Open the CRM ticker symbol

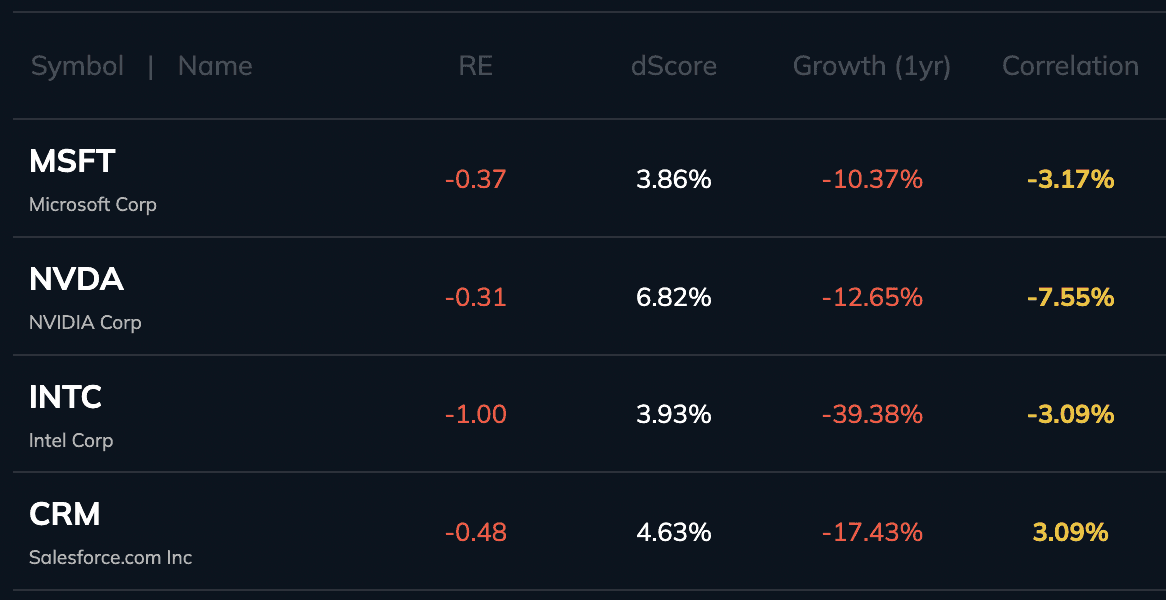click(65, 515)
